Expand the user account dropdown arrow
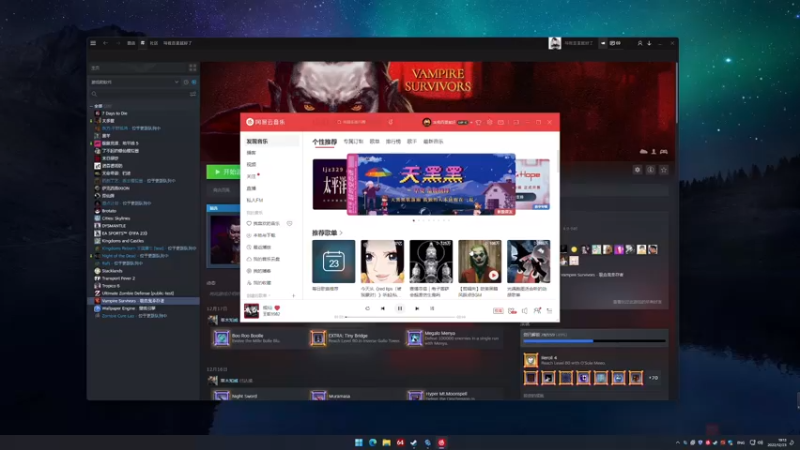Image resolution: width=800 pixels, height=450 pixels. pyautogui.click(x=471, y=122)
